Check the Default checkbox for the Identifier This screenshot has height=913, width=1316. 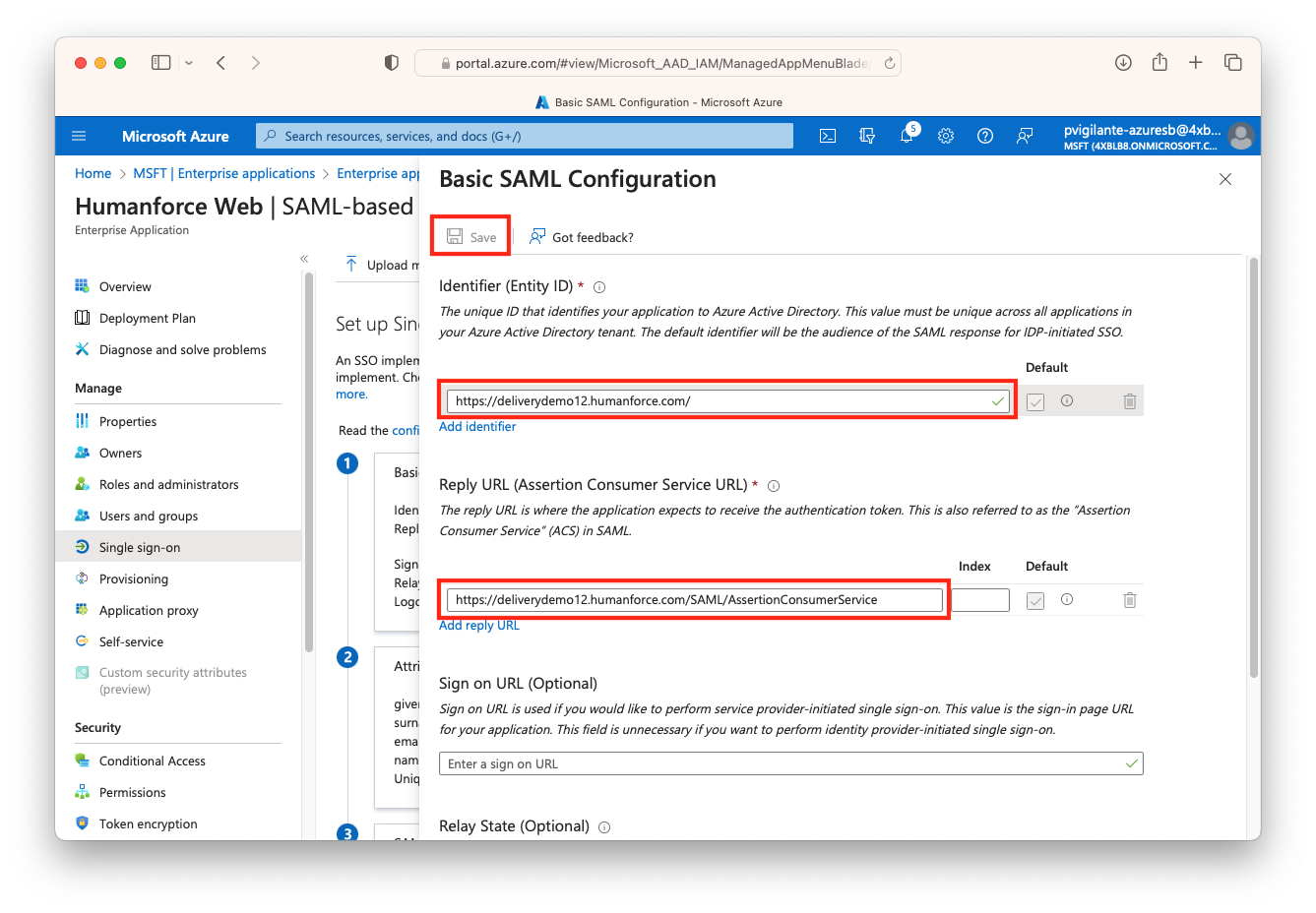coord(1034,400)
